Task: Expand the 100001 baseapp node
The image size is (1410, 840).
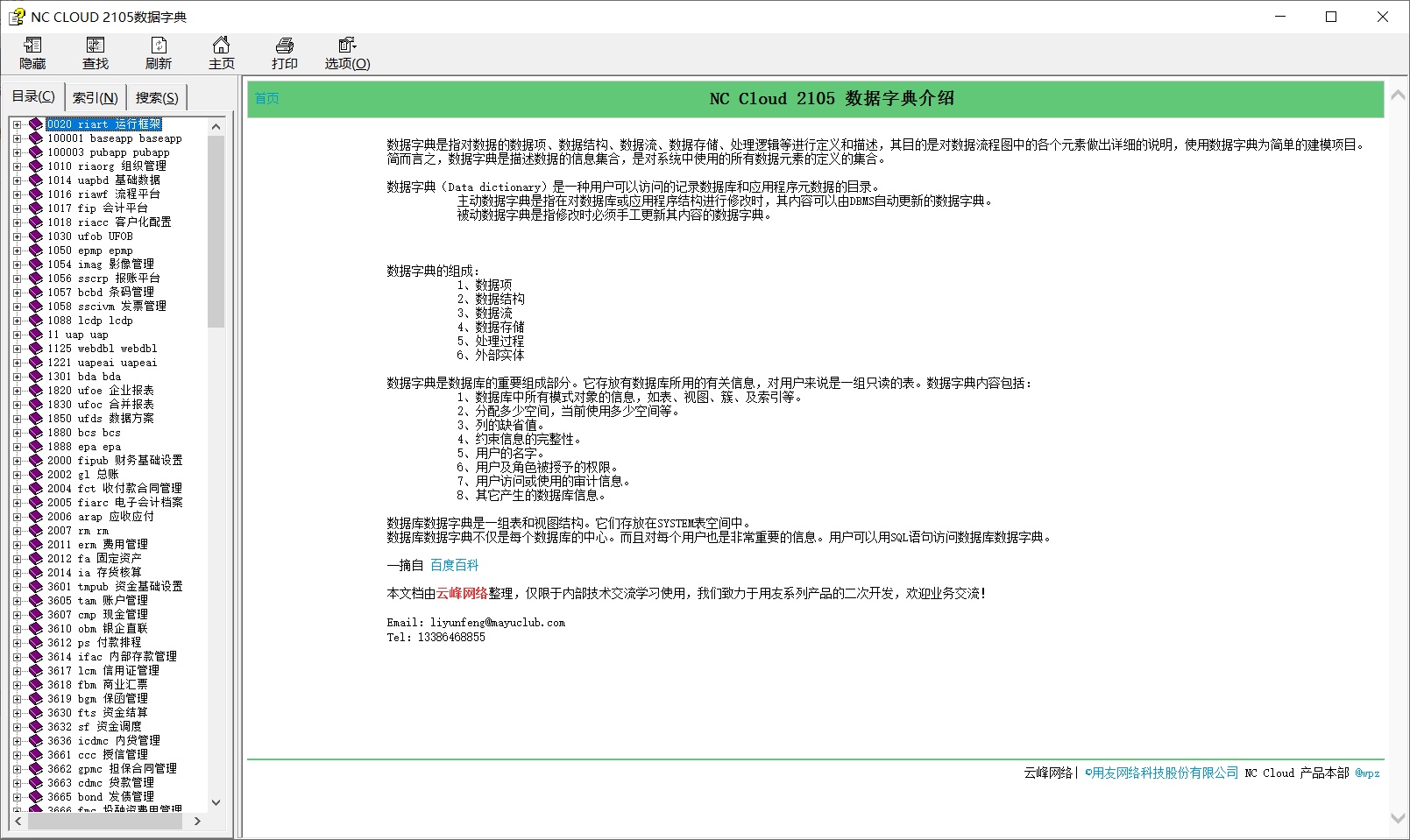Action: [19, 138]
